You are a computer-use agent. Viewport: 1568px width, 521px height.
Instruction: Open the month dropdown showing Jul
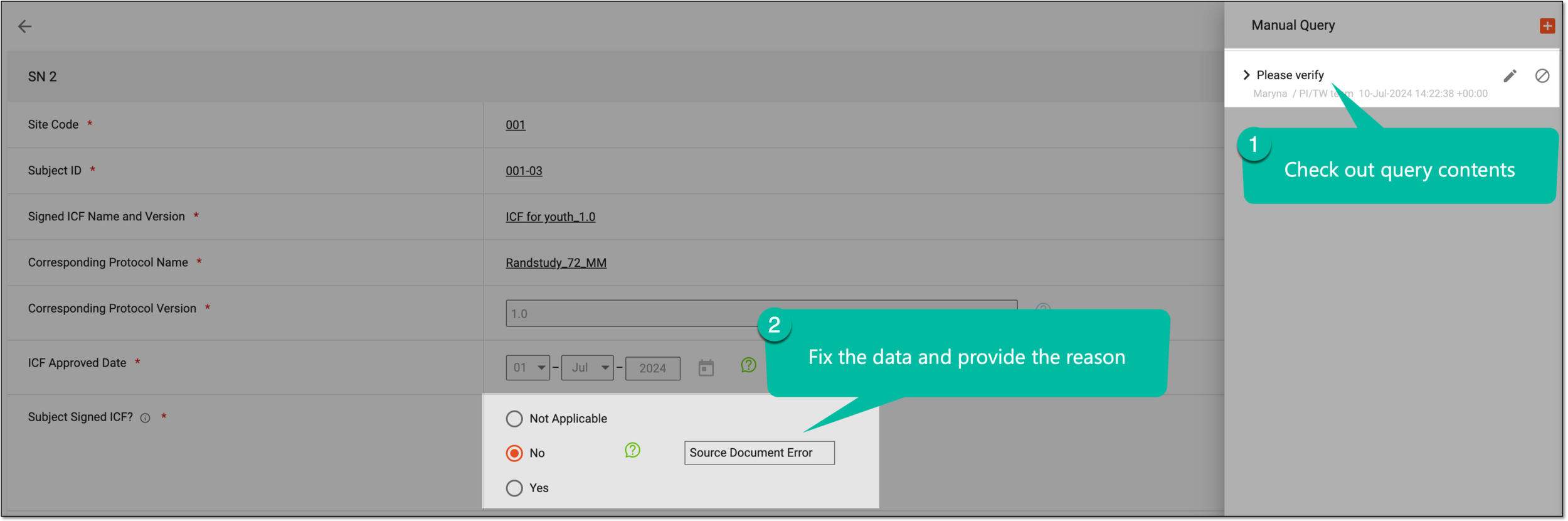click(x=587, y=368)
